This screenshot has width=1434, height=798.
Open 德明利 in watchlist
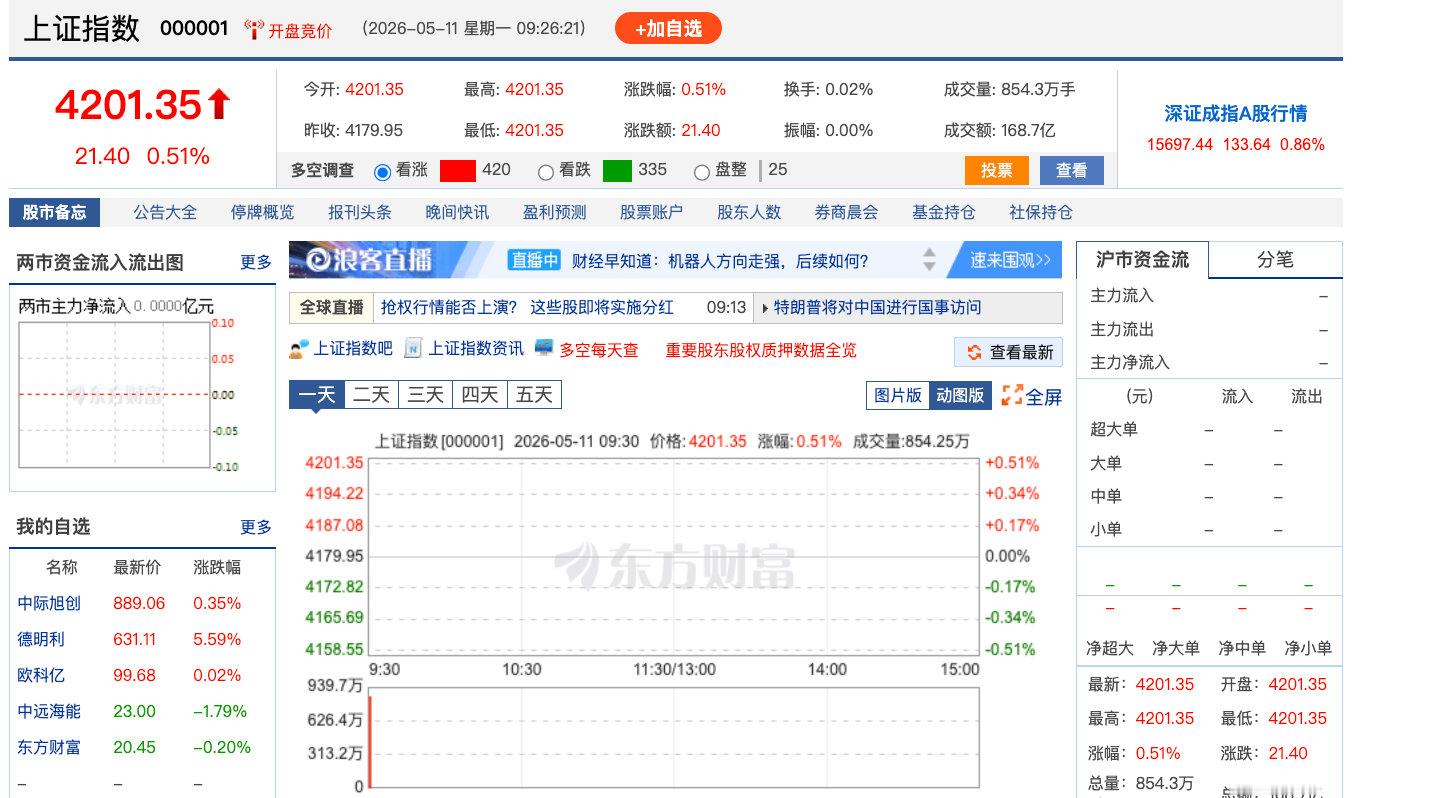coord(41,639)
